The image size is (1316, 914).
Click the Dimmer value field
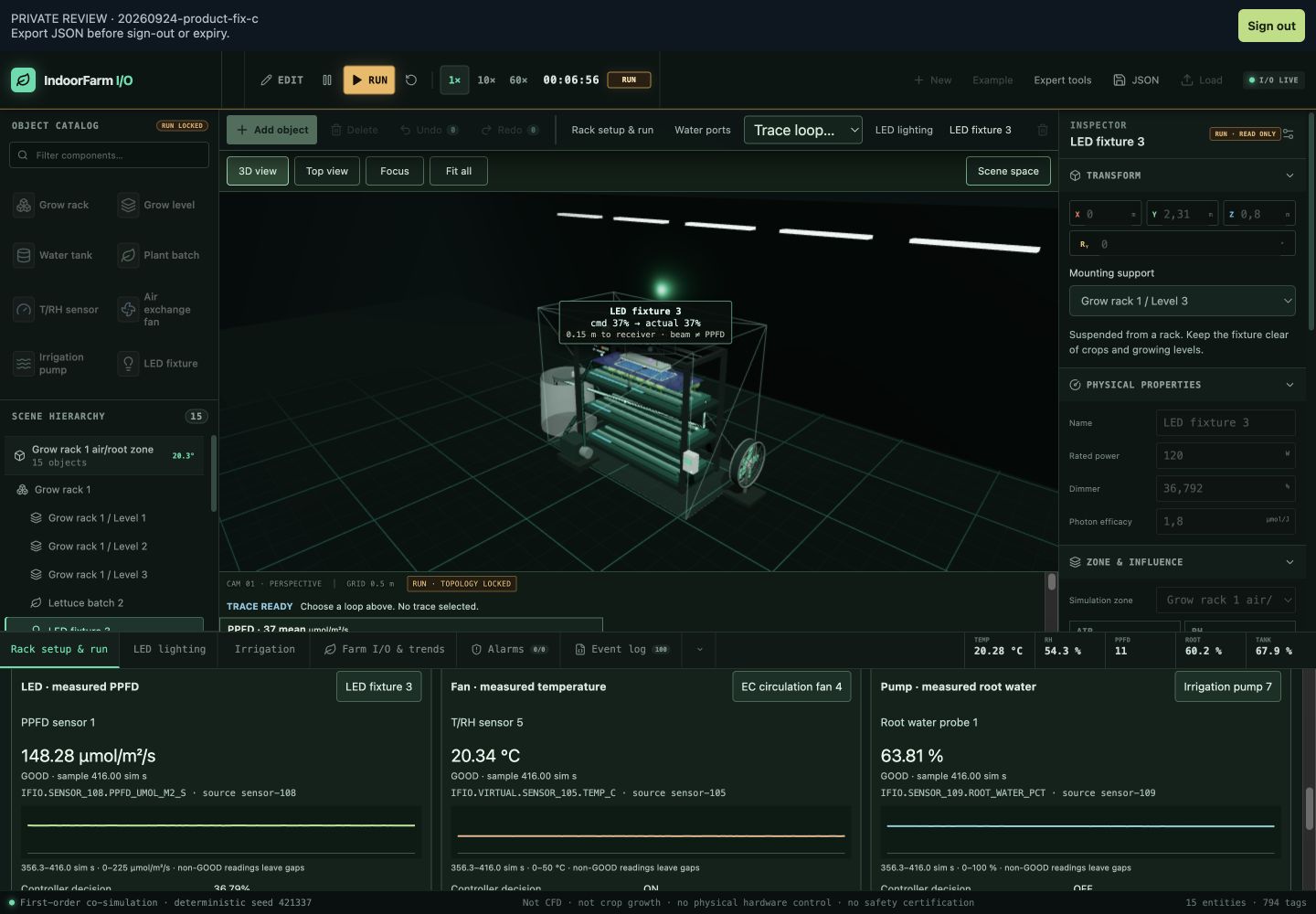1226,488
